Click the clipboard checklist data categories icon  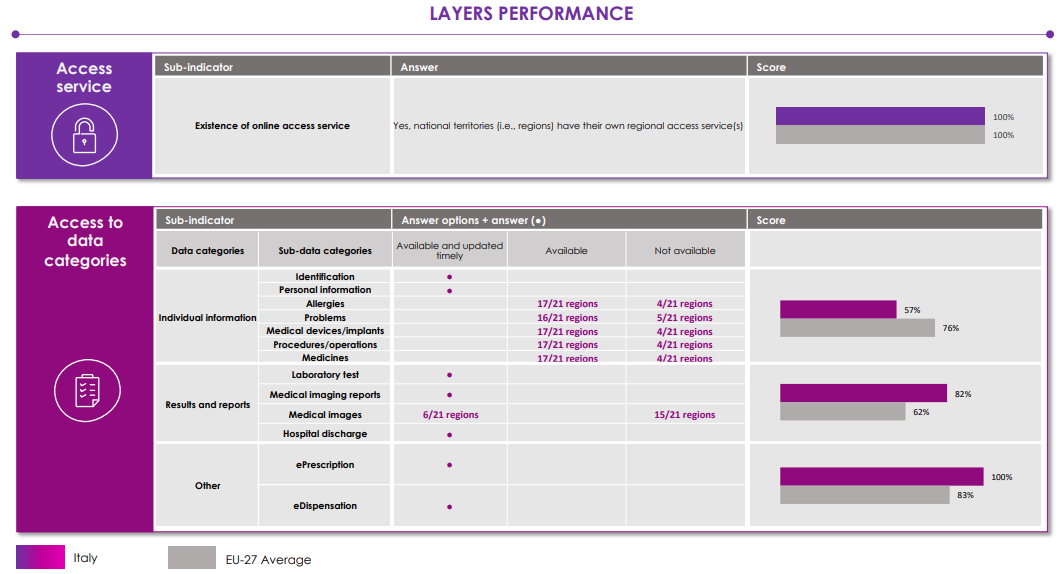(87, 390)
